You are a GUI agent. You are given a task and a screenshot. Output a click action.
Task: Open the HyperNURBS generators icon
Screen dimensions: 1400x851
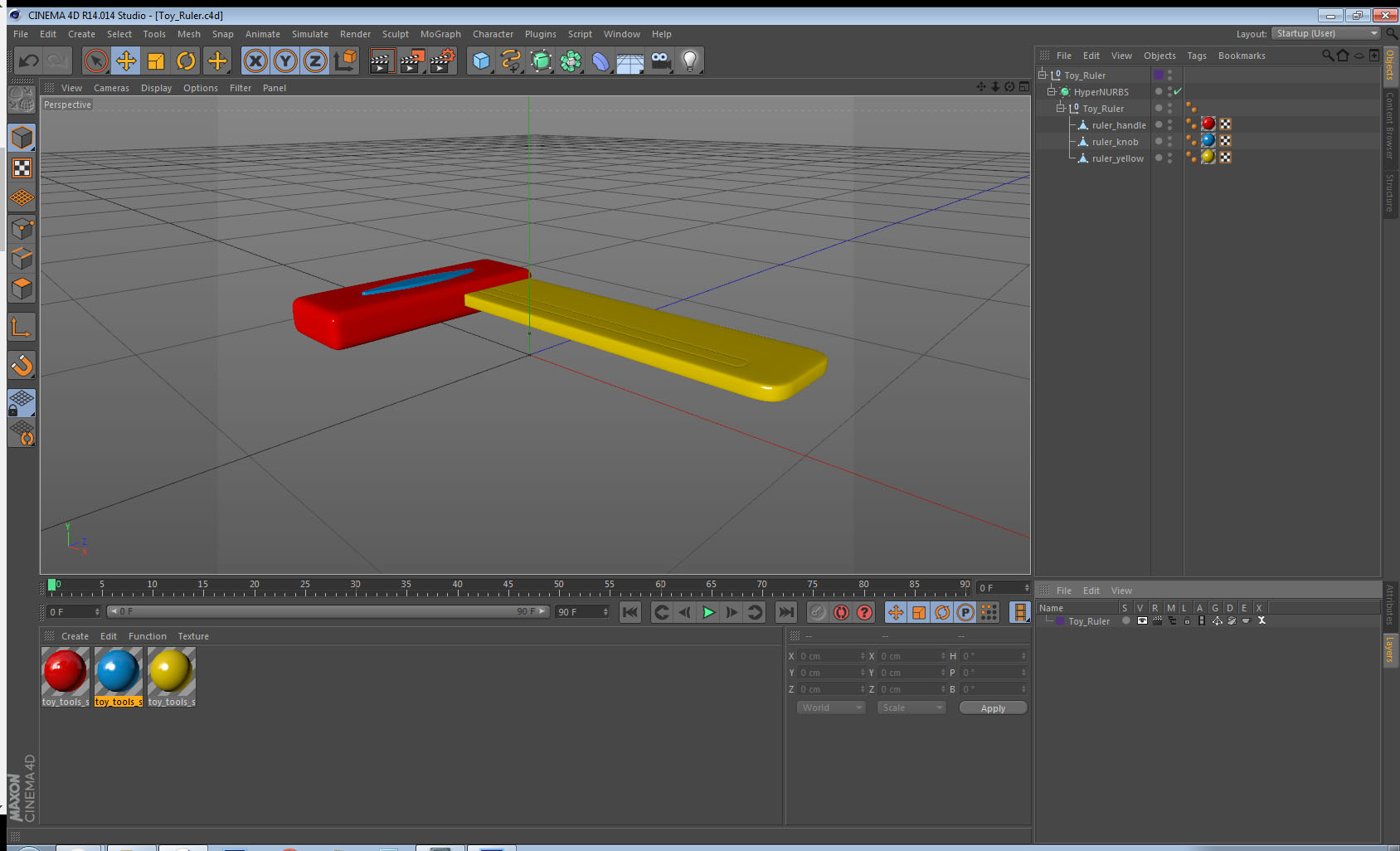click(x=541, y=61)
